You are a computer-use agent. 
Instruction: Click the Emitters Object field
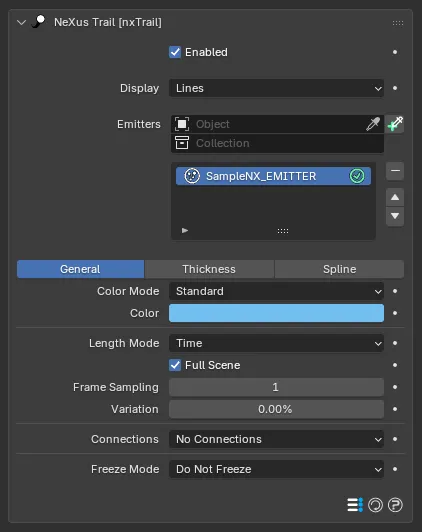(x=277, y=124)
